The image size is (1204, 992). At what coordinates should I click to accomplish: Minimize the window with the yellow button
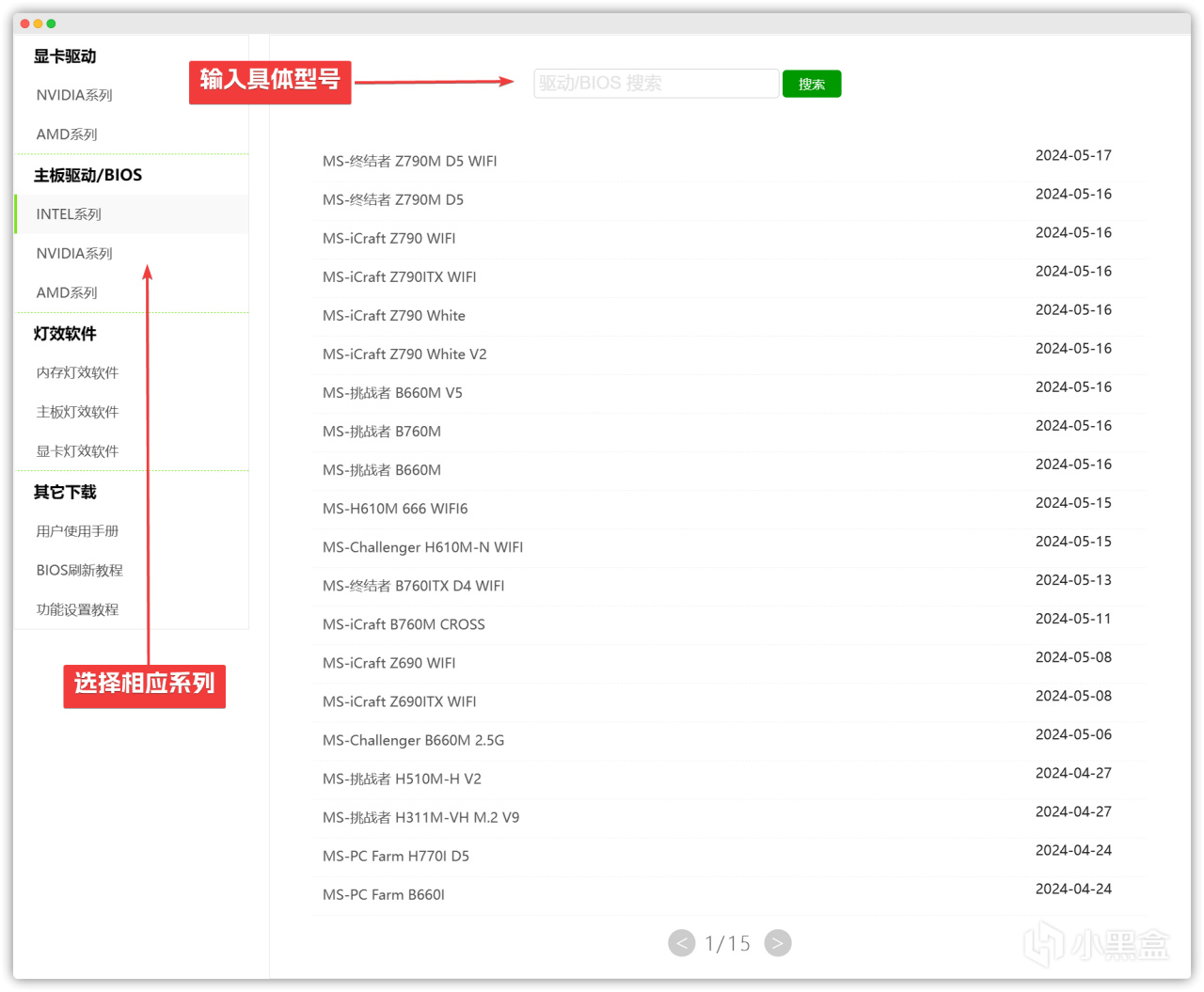coord(39,24)
